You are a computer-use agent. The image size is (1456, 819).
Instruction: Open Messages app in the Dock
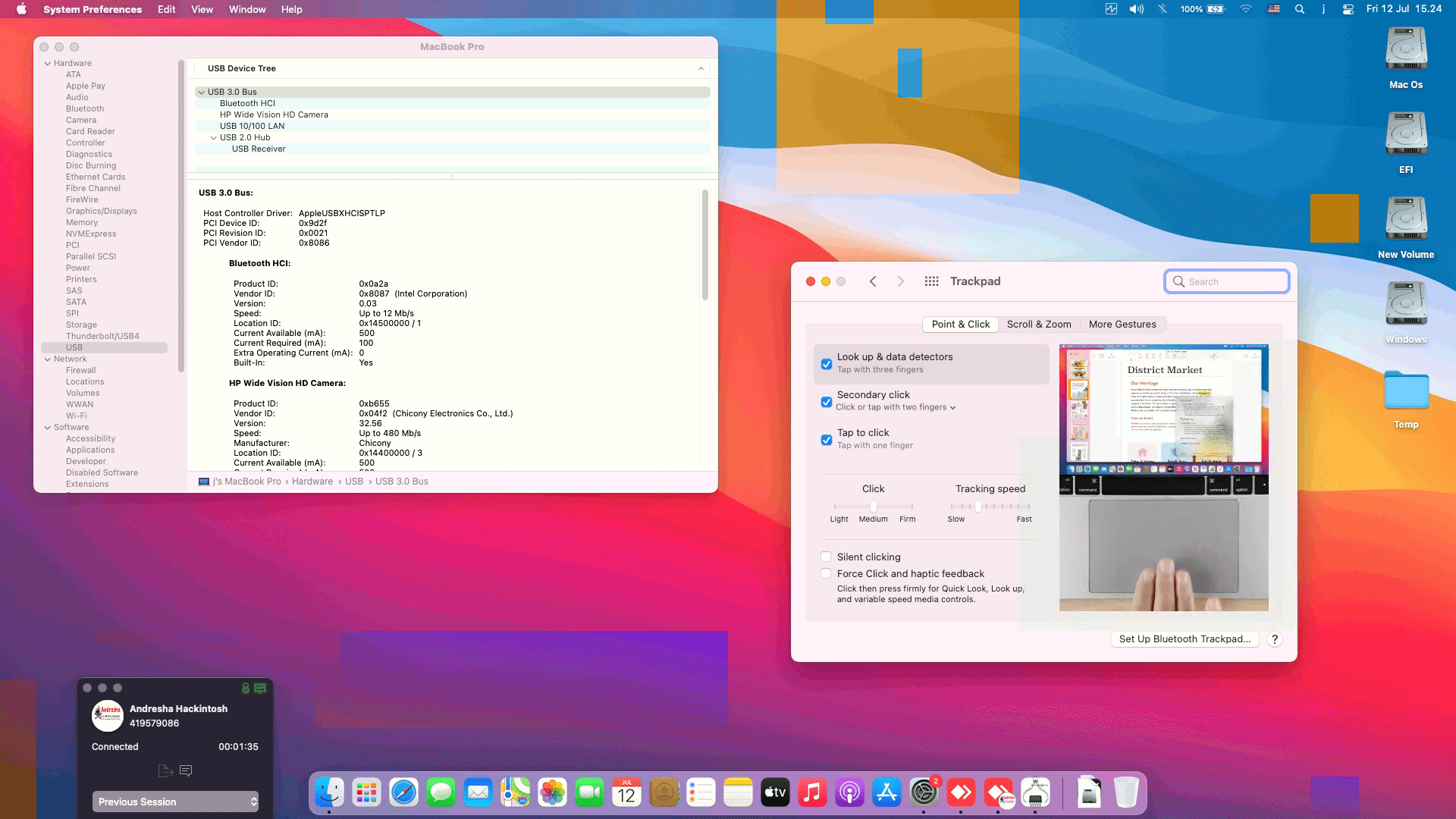pos(441,793)
